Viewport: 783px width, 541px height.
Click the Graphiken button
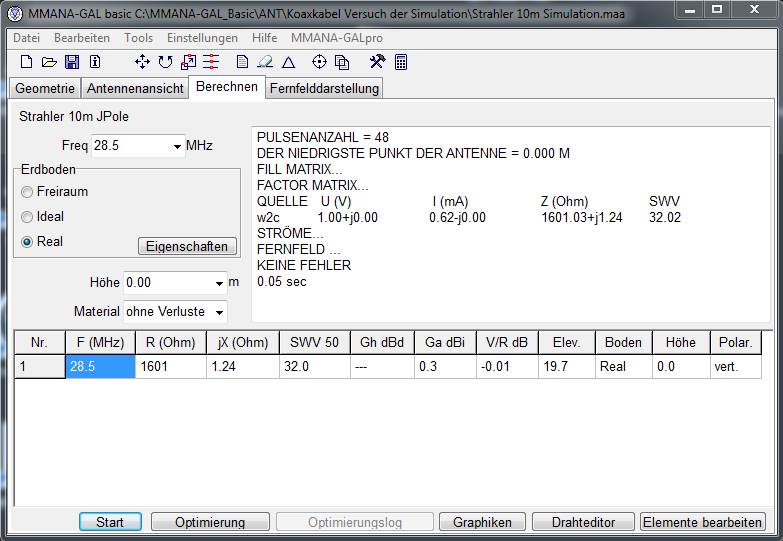(x=482, y=522)
